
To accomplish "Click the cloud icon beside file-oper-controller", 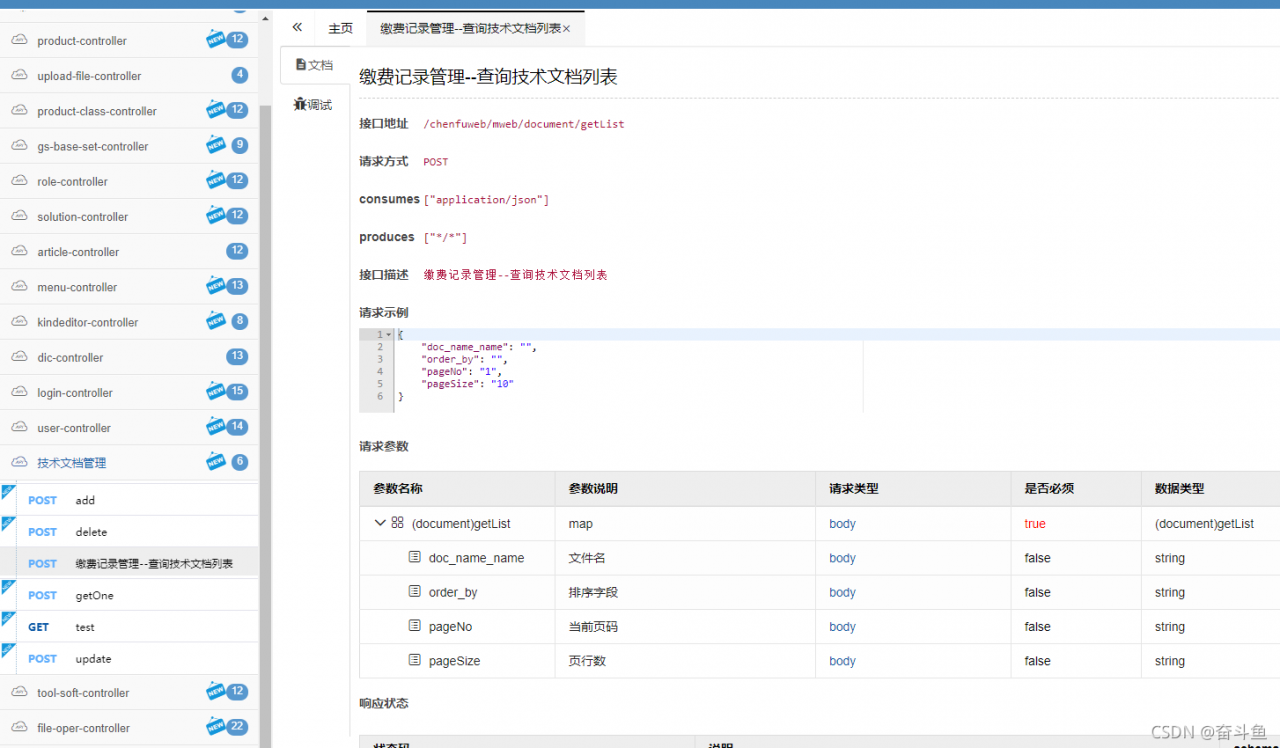I will coord(19,727).
